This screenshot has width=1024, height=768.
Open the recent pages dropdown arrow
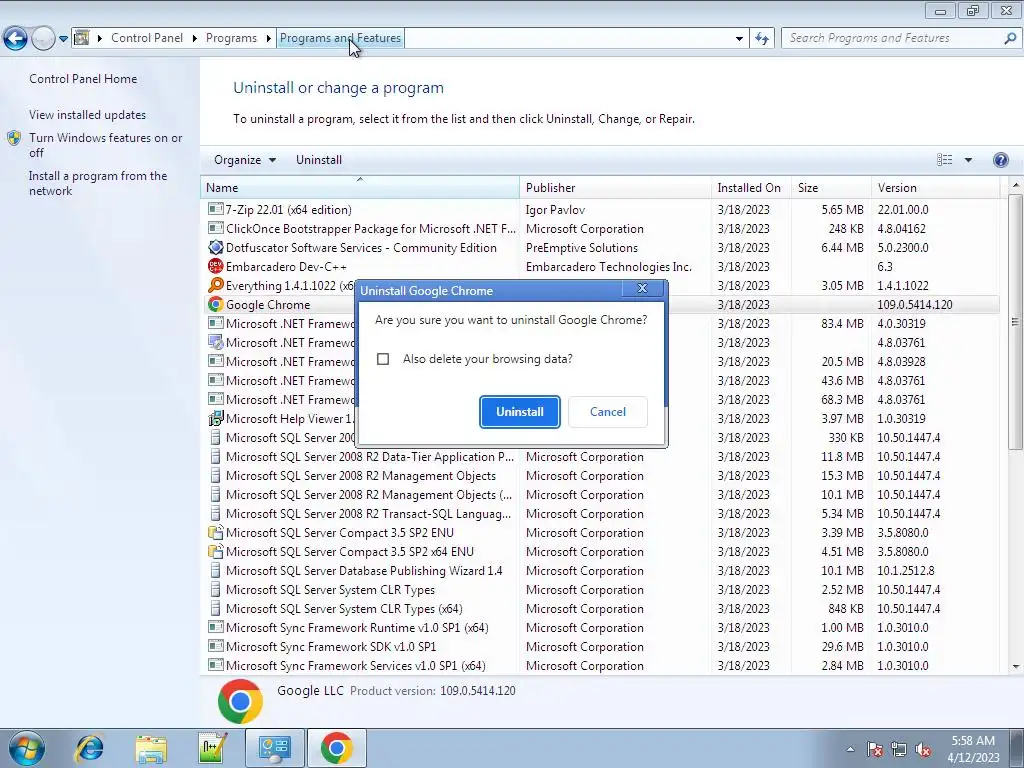tap(63, 39)
